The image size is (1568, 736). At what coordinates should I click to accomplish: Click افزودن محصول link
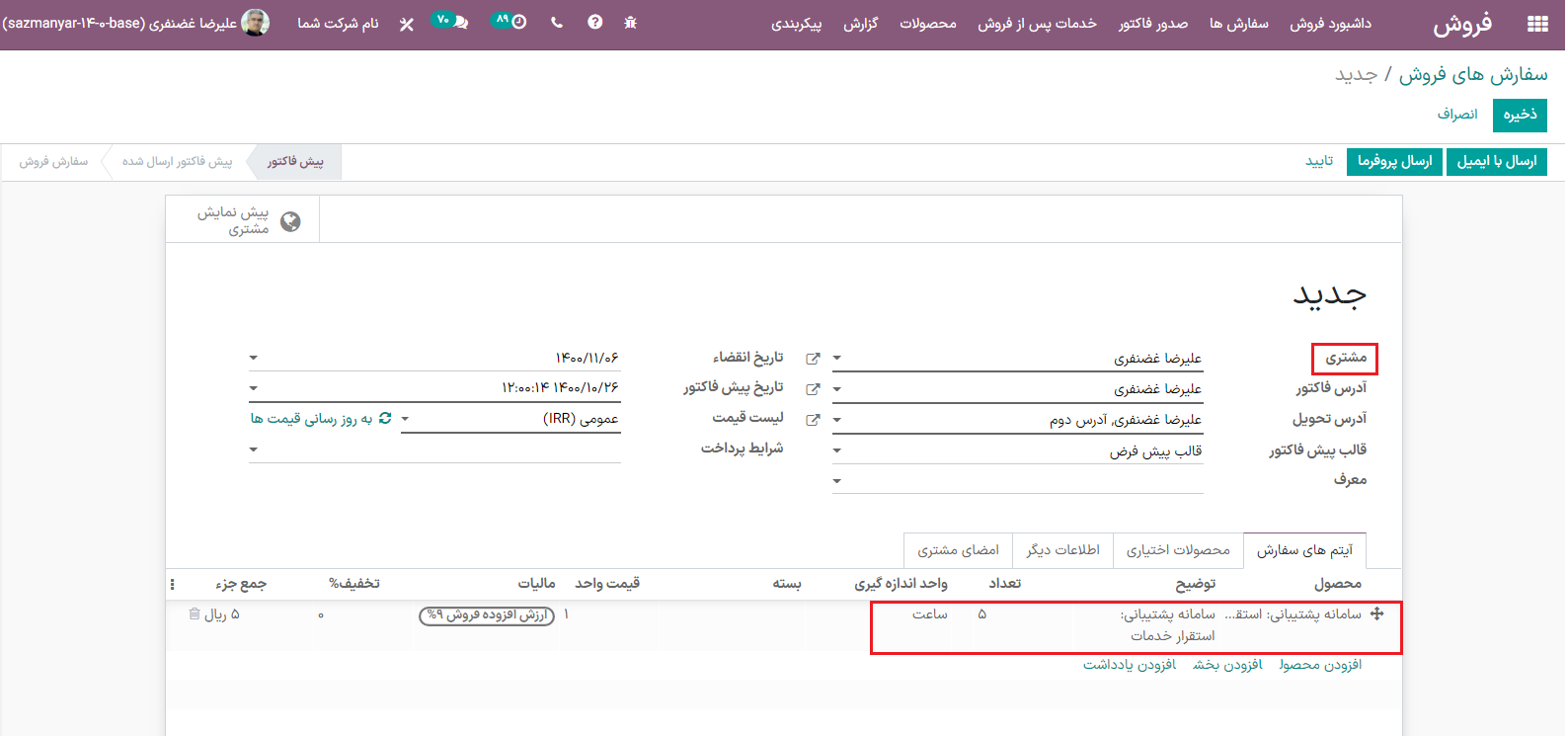1320,665
